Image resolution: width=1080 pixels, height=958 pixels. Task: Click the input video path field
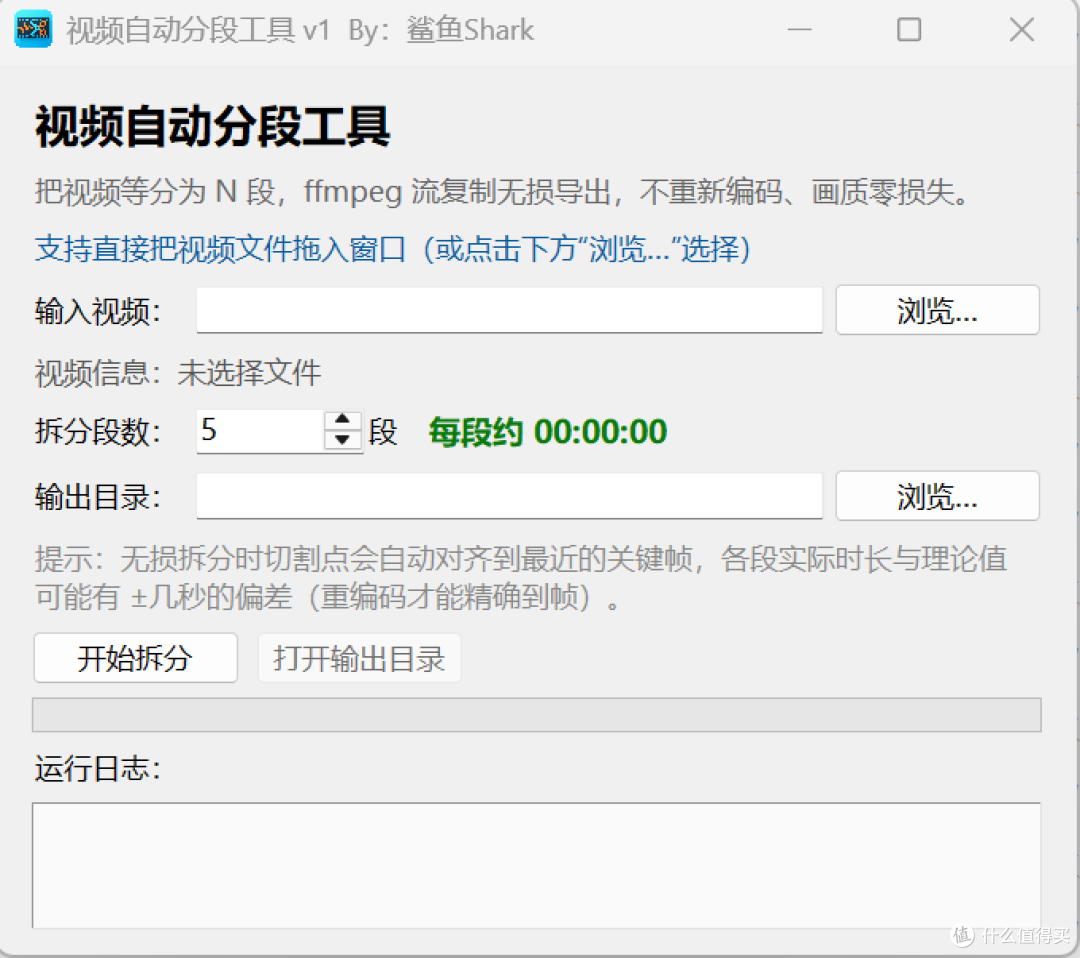pos(510,310)
